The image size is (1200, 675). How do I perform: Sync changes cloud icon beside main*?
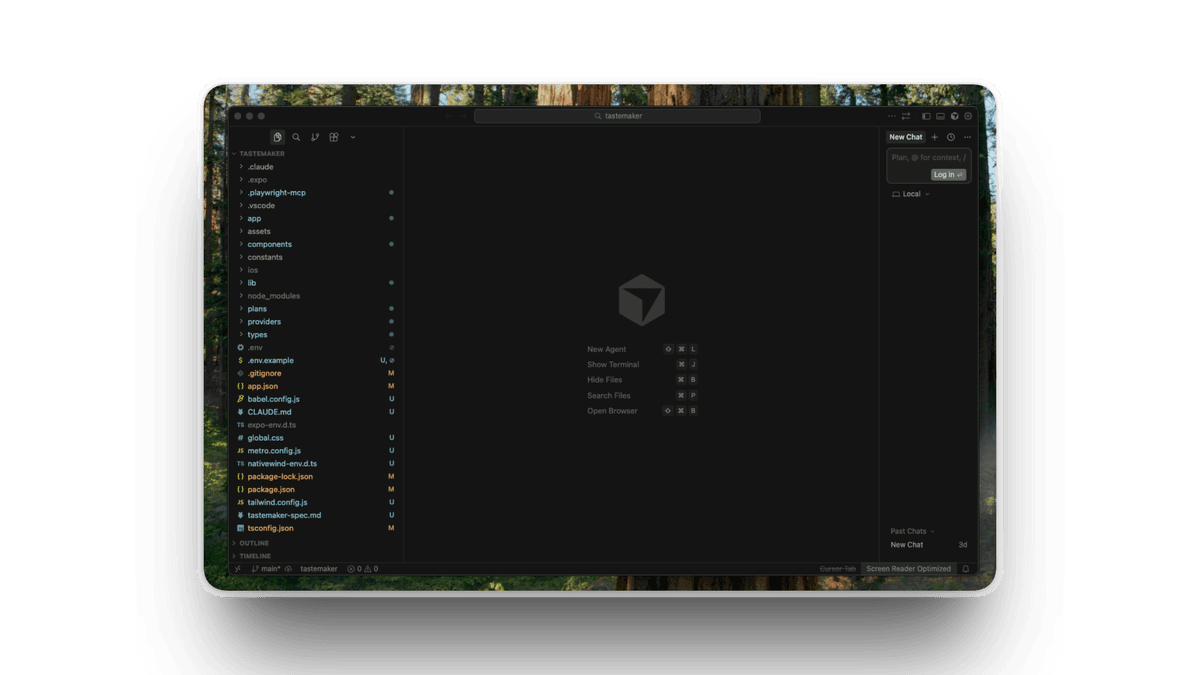[x=288, y=569]
